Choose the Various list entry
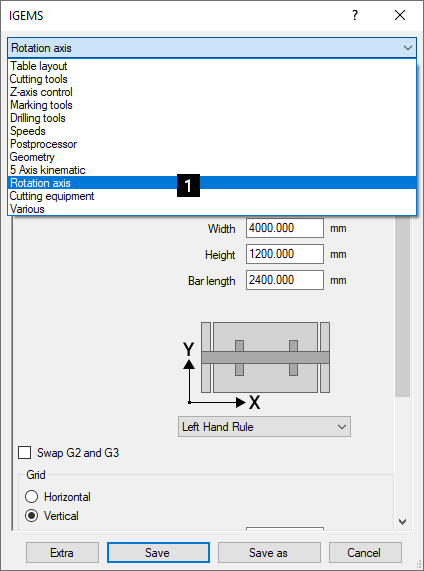 click(212, 209)
